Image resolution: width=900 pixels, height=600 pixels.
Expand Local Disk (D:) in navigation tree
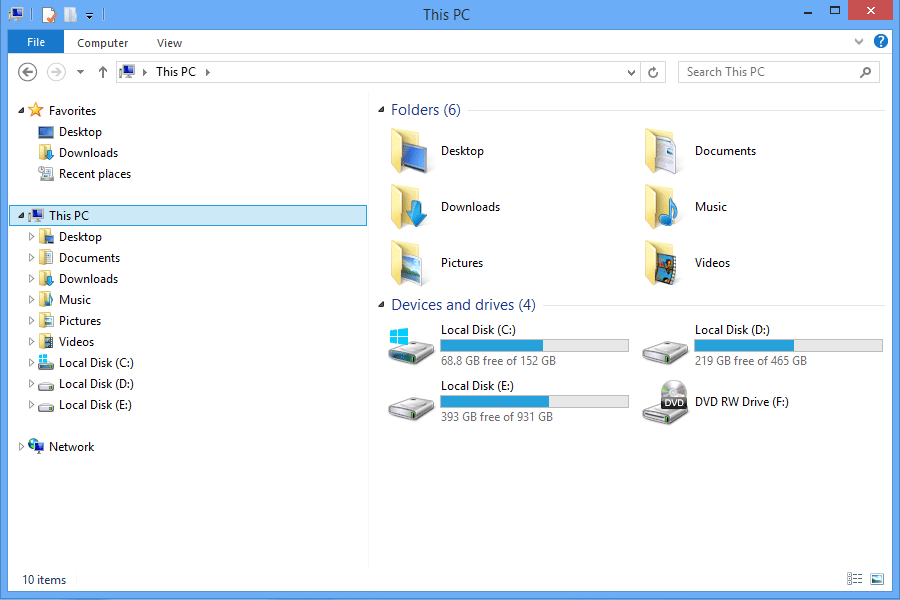tap(31, 384)
